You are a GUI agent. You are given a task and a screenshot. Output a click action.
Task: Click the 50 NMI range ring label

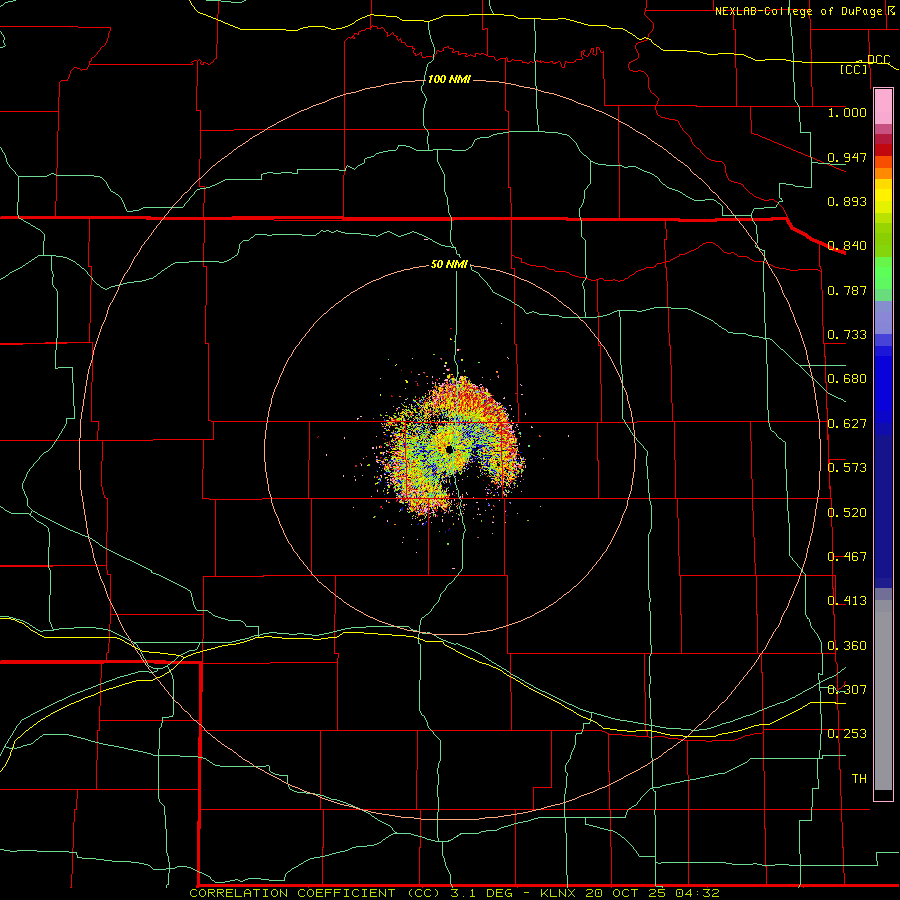[449, 264]
